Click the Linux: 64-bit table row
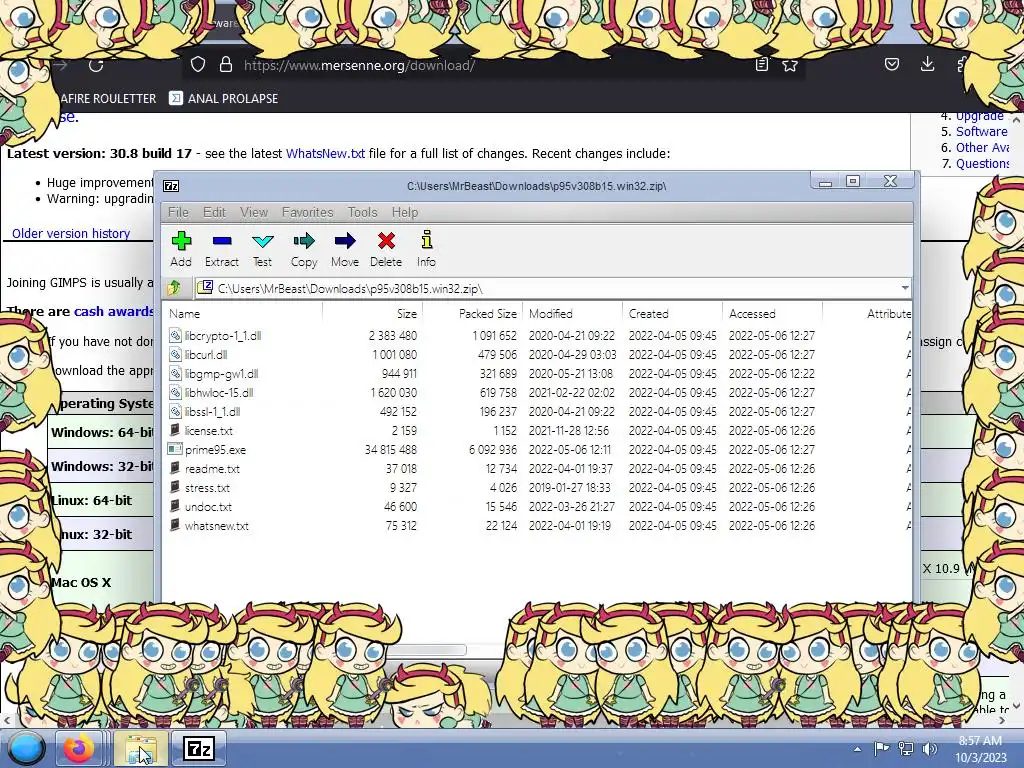Screen dimensions: 1024x768 (101, 500)
